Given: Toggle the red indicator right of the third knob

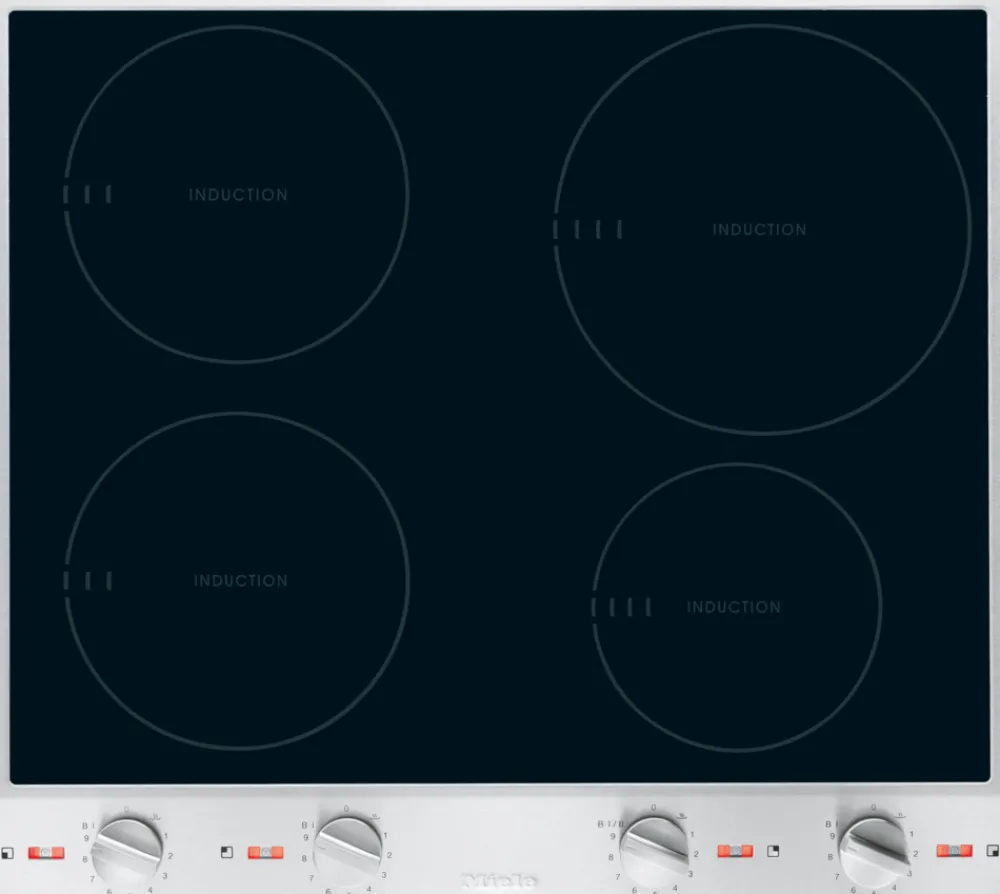Looking at the screenshot, I should pos(735,851).
